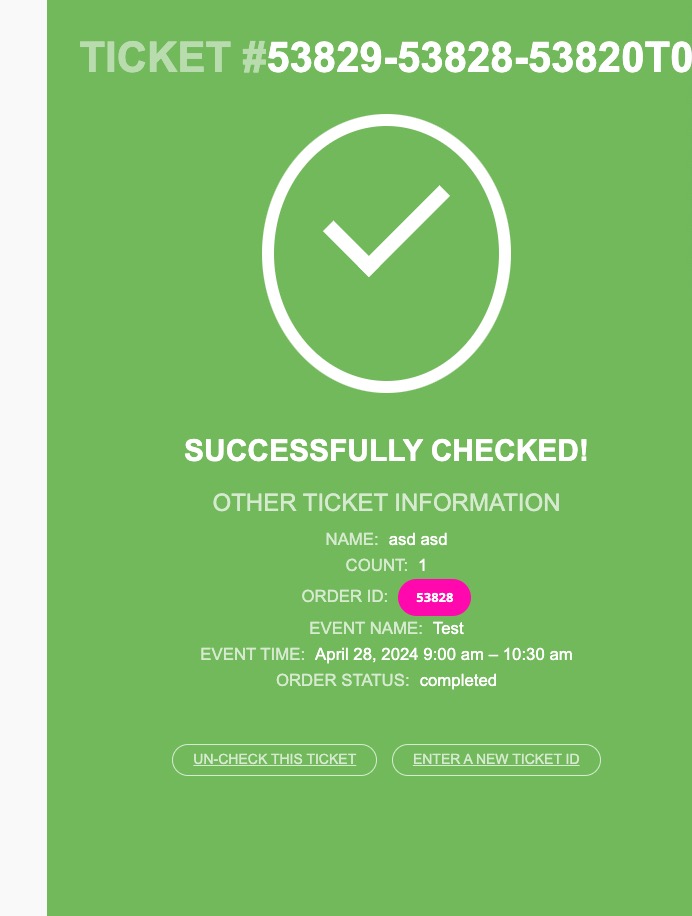The height and width of the screenshot is (916, 692).
Task: Click the white sidebar strip on the left
Action: coord(22,458)
